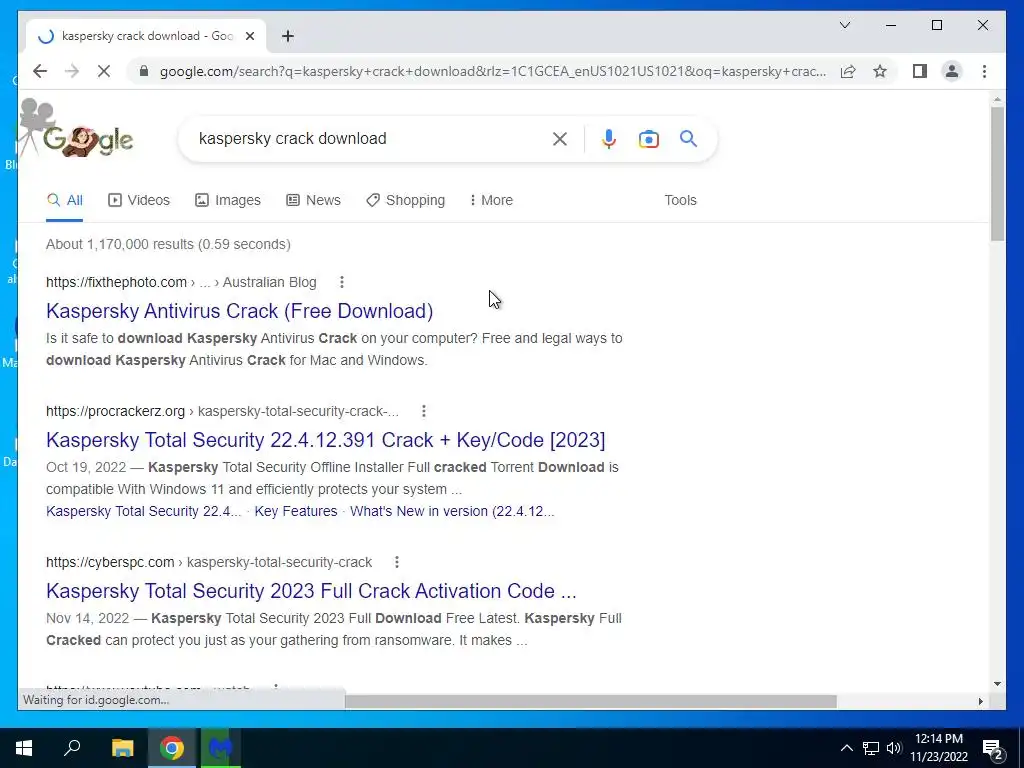Open Chrome side panel icon

pyautogui.click(x=920, y=71)
